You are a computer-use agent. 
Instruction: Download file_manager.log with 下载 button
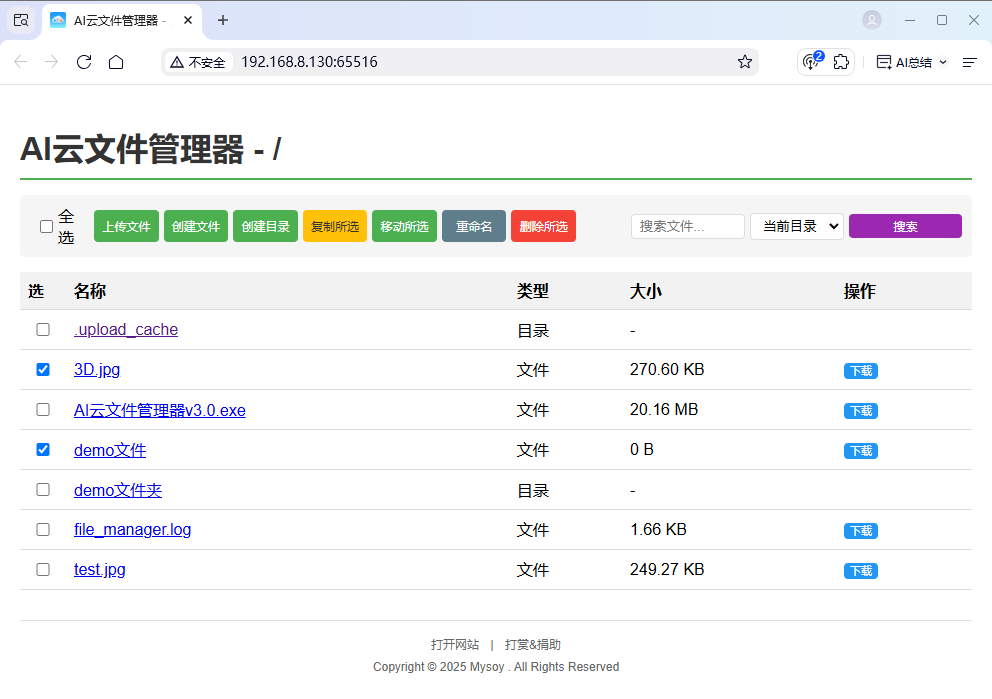tap(860, 531)
